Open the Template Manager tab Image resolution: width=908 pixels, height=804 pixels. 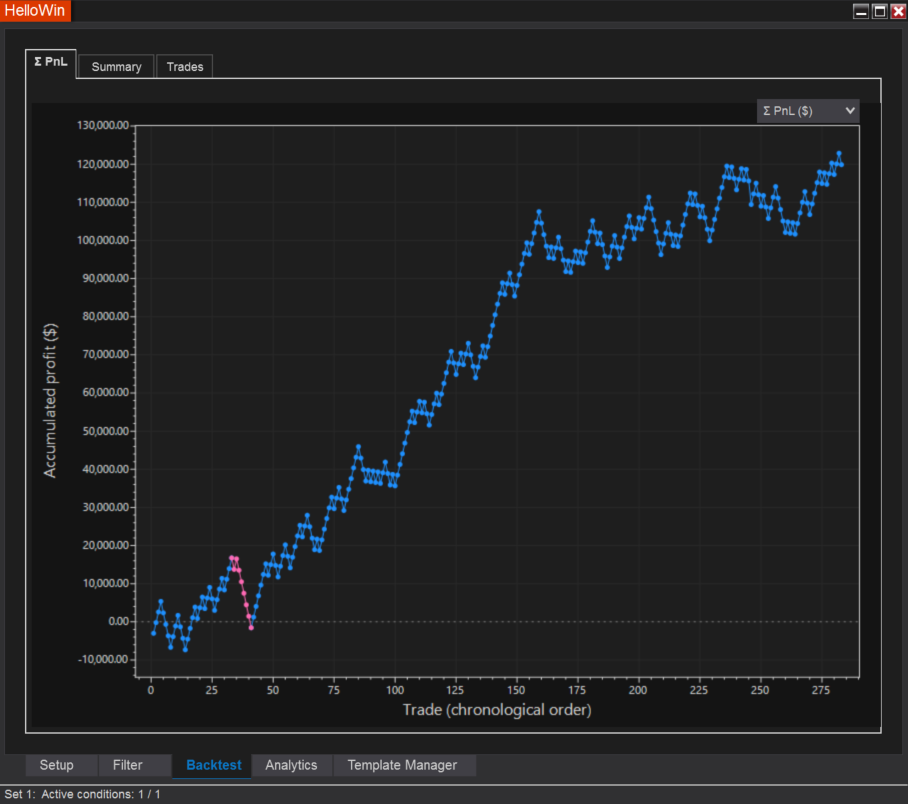coord(404,764)
